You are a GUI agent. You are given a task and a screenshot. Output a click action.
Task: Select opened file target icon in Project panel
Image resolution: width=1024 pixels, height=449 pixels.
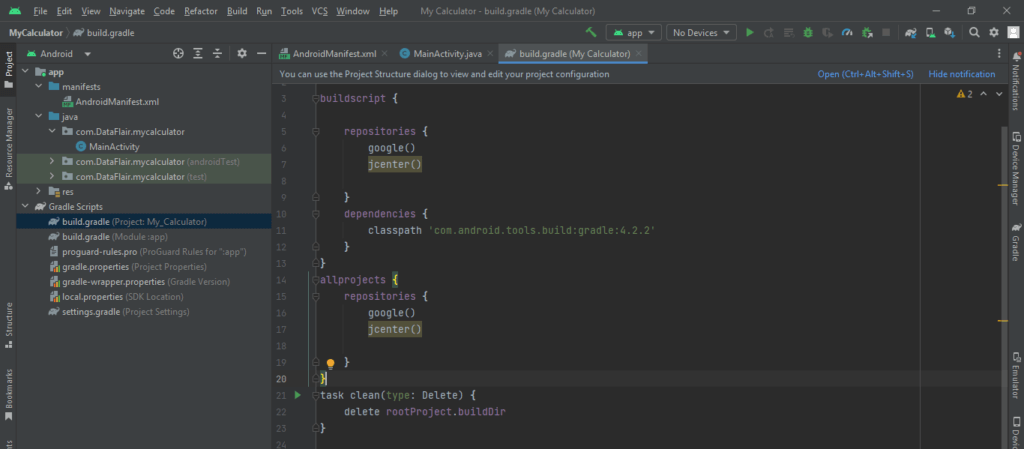pyautogui.click(x=178, y=53)
